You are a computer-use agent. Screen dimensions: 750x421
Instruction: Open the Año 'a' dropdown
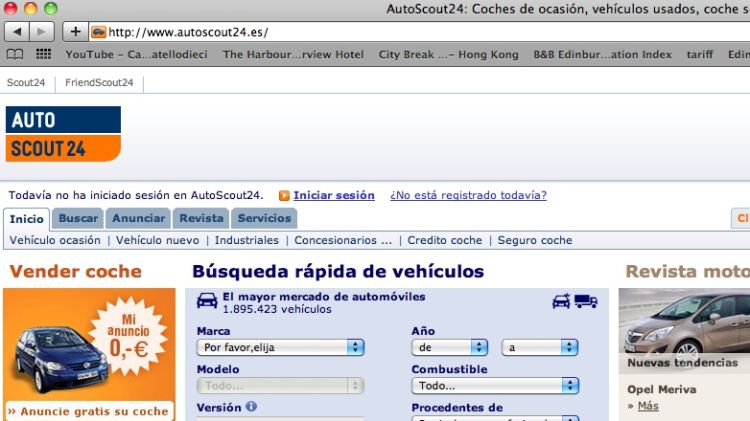click(540, 347)
